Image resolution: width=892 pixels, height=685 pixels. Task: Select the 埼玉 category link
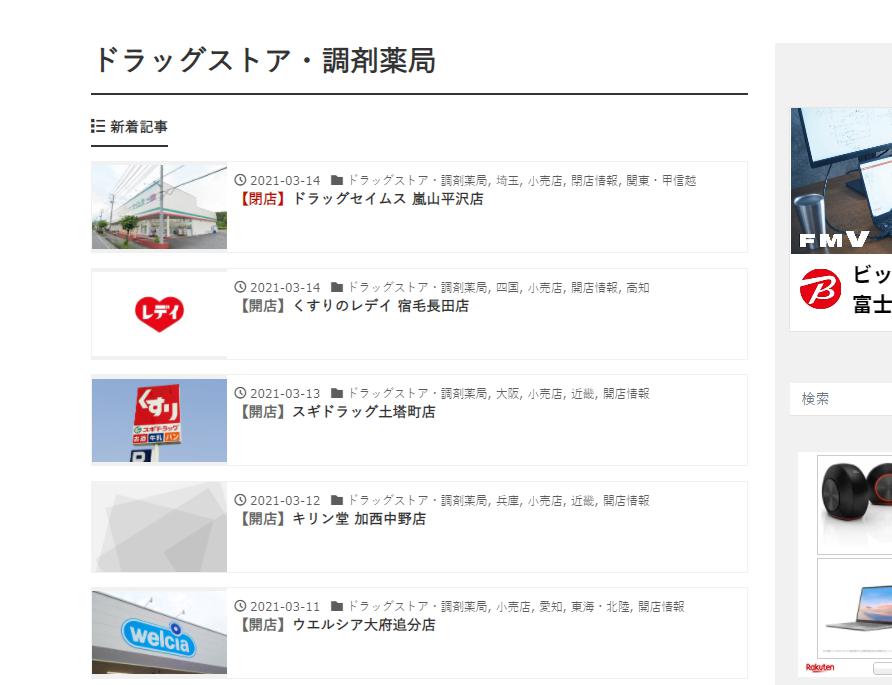point(507,181)
